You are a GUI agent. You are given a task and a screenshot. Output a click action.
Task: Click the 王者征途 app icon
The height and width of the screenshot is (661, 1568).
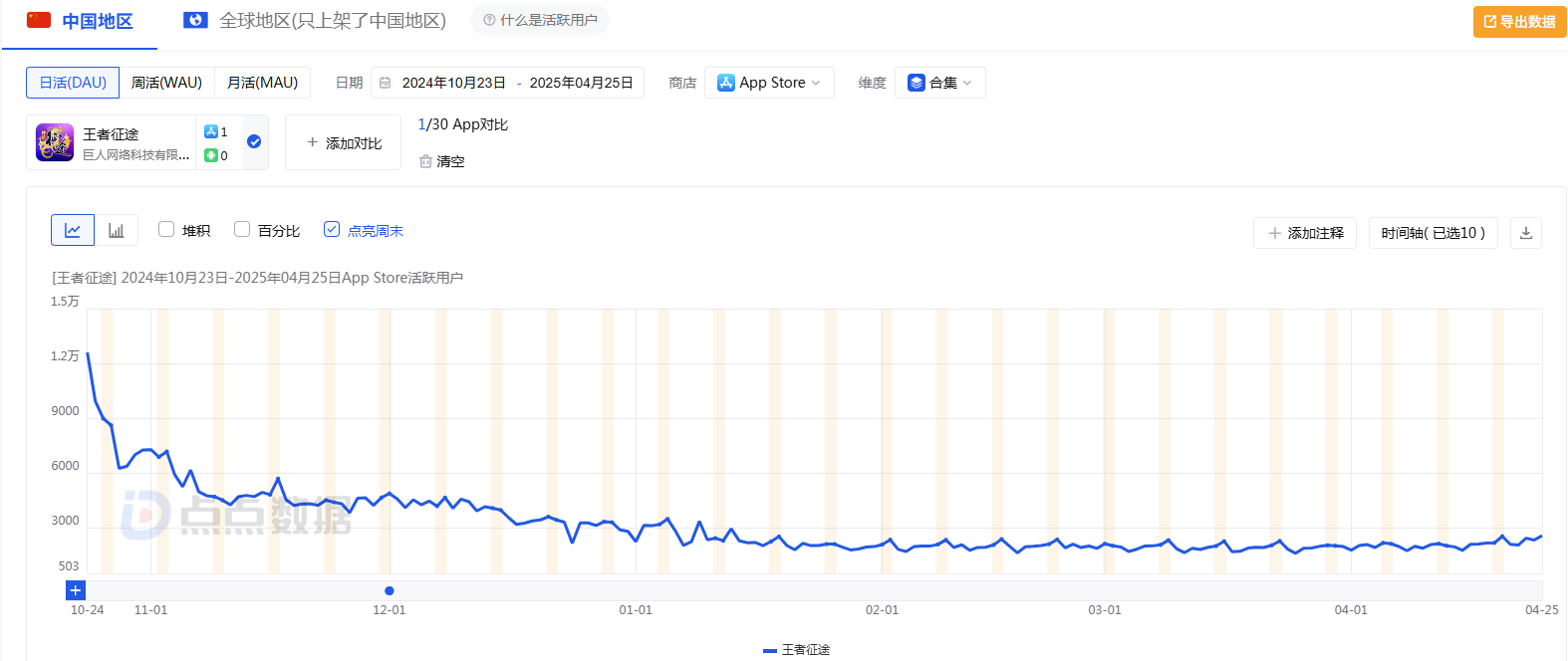pyautogui.click(x=55, y=142)
